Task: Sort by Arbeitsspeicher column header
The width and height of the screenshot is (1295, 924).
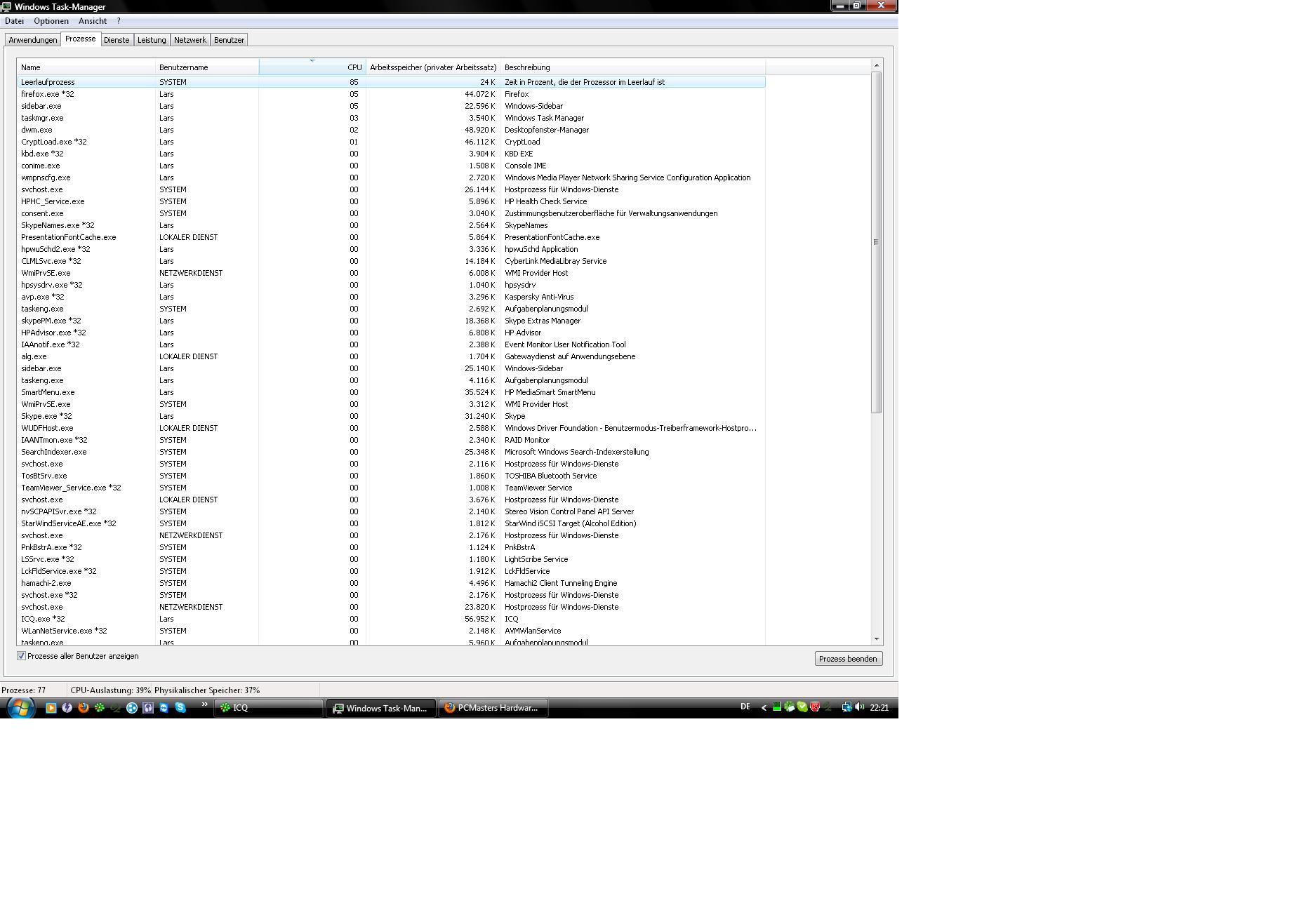Action: [x=433, y=67]
